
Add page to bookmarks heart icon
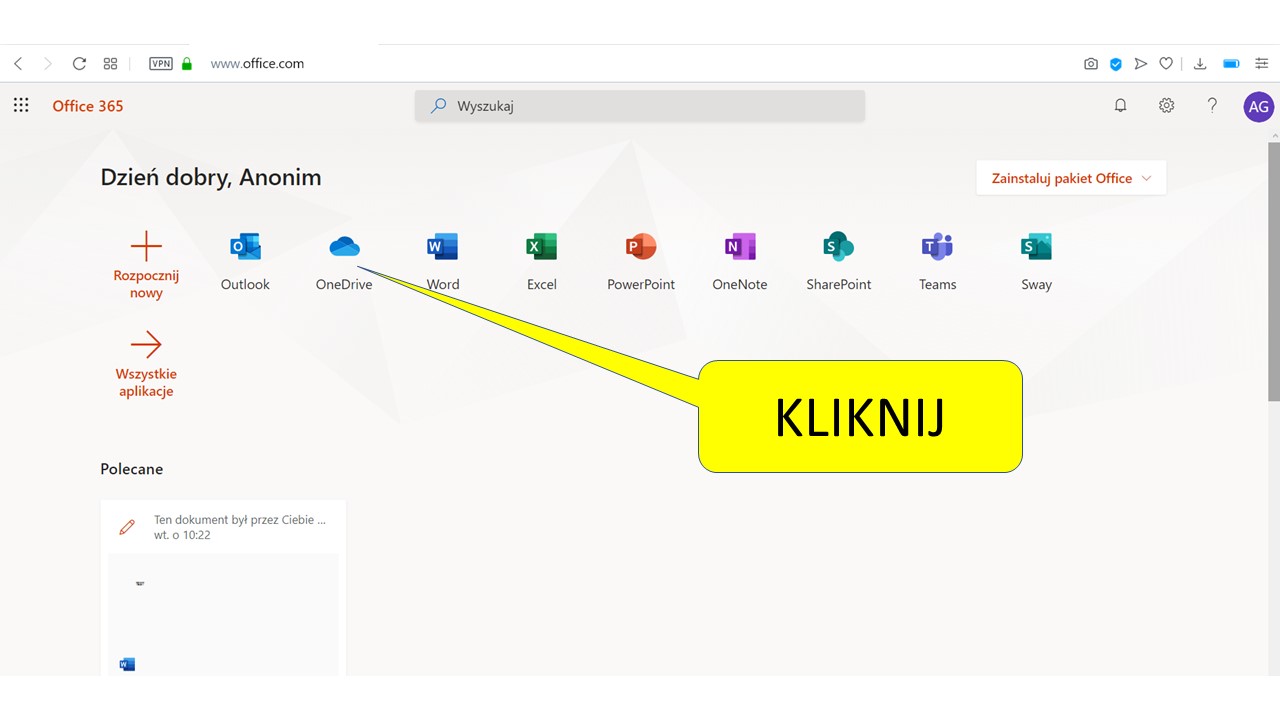[1166, 64]
